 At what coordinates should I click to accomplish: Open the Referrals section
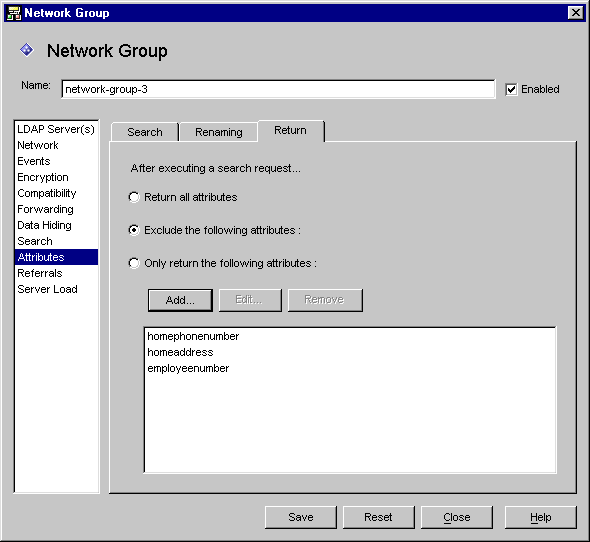tap(56, 273)
